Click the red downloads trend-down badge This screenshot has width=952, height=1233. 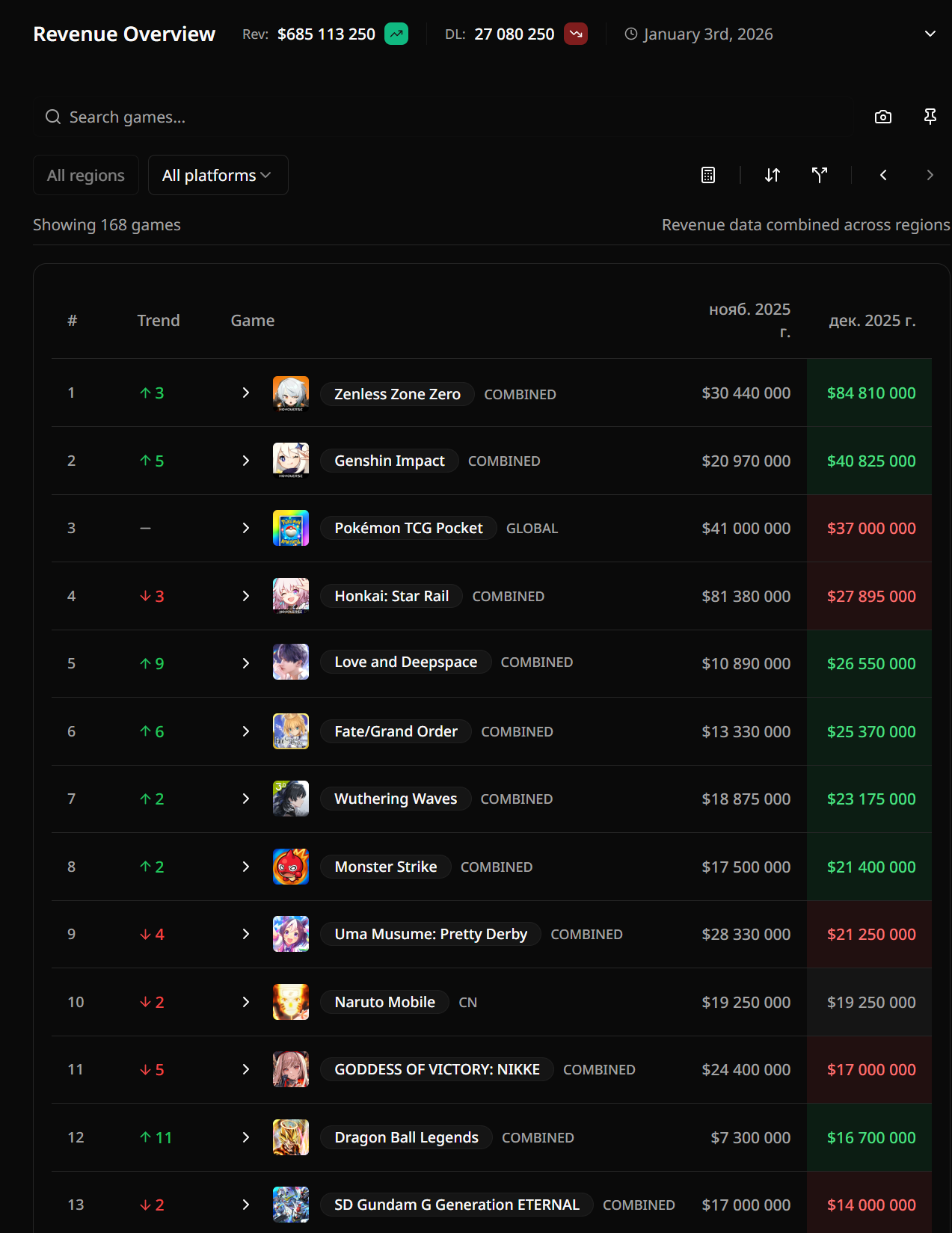575,34
